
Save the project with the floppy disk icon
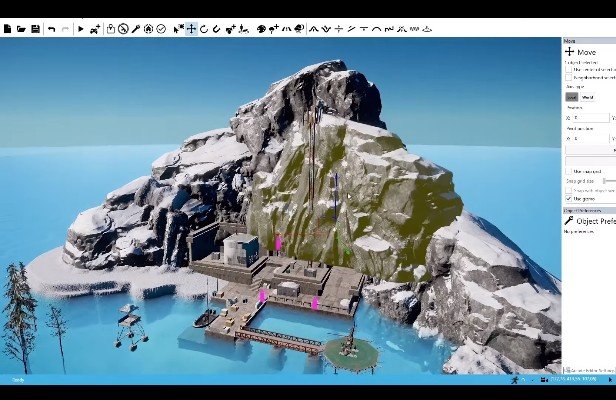click(35, 29)
